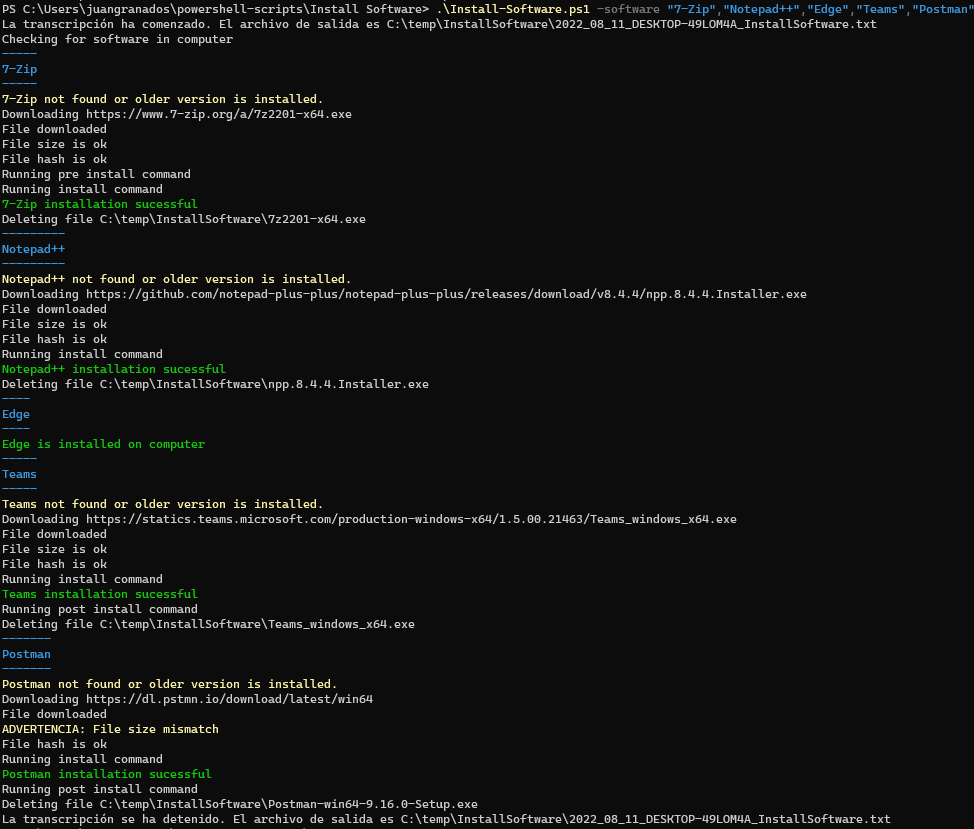
Task: Click 'La transcripción se ha detenido' line
Action: 446,819
